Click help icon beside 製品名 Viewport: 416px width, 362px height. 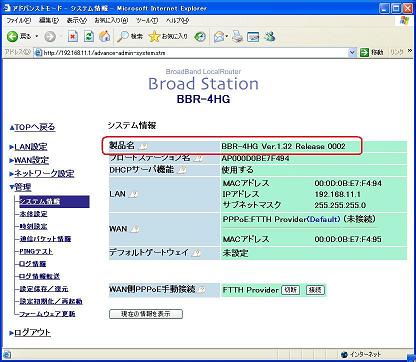tap(143, 146)
